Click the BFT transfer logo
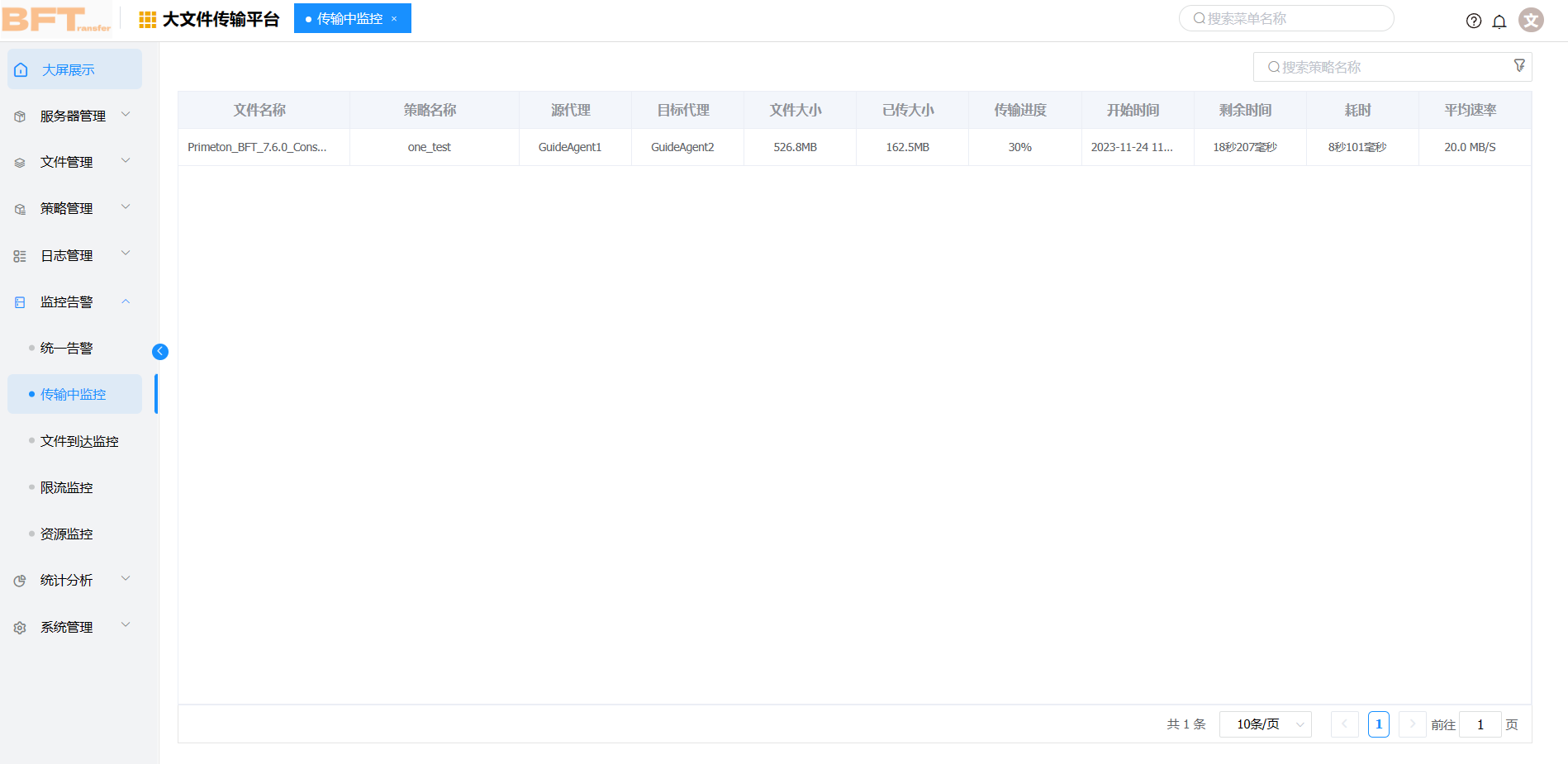Image resolution: width=1568 pixels, height=764 pixels. 56,19
